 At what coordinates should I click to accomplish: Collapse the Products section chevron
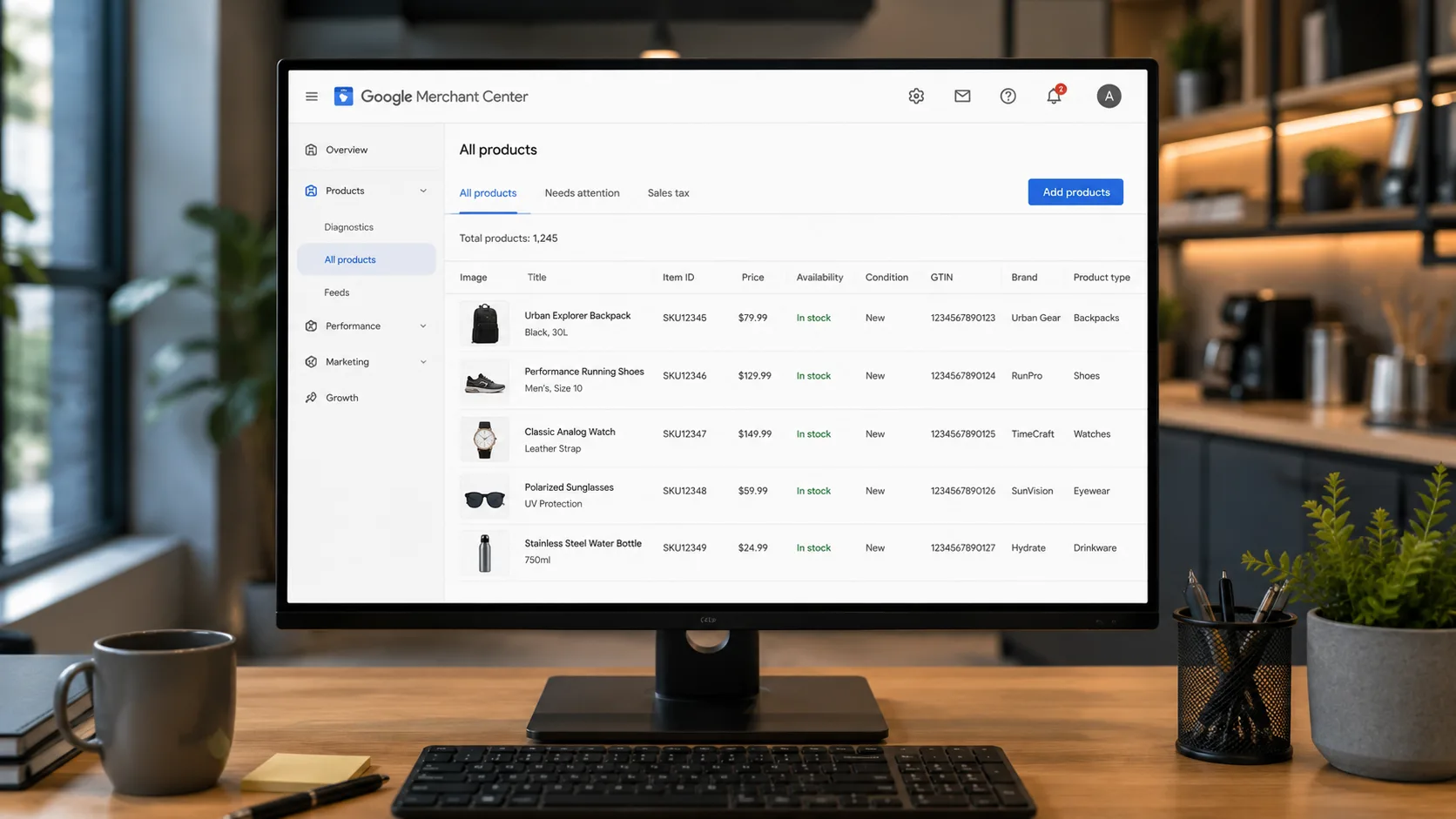423,191
